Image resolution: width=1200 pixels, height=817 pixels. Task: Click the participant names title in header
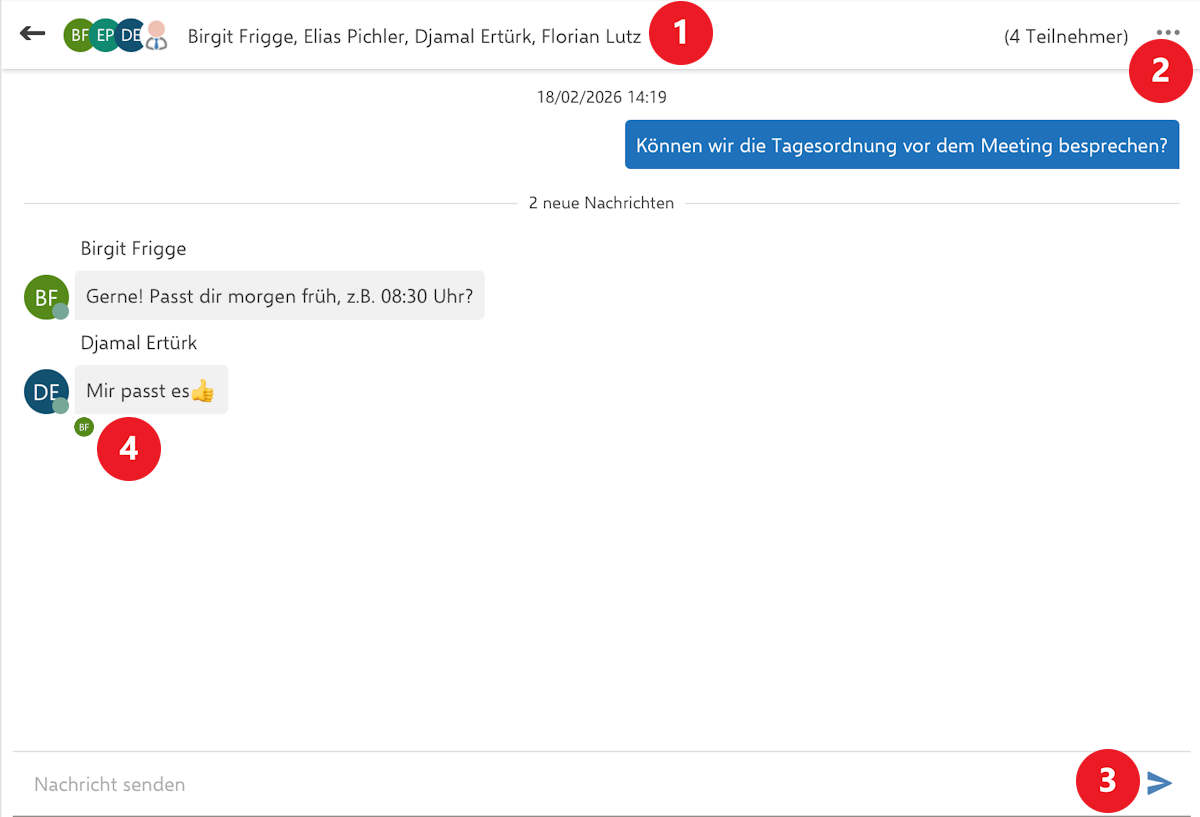[414, 37]
